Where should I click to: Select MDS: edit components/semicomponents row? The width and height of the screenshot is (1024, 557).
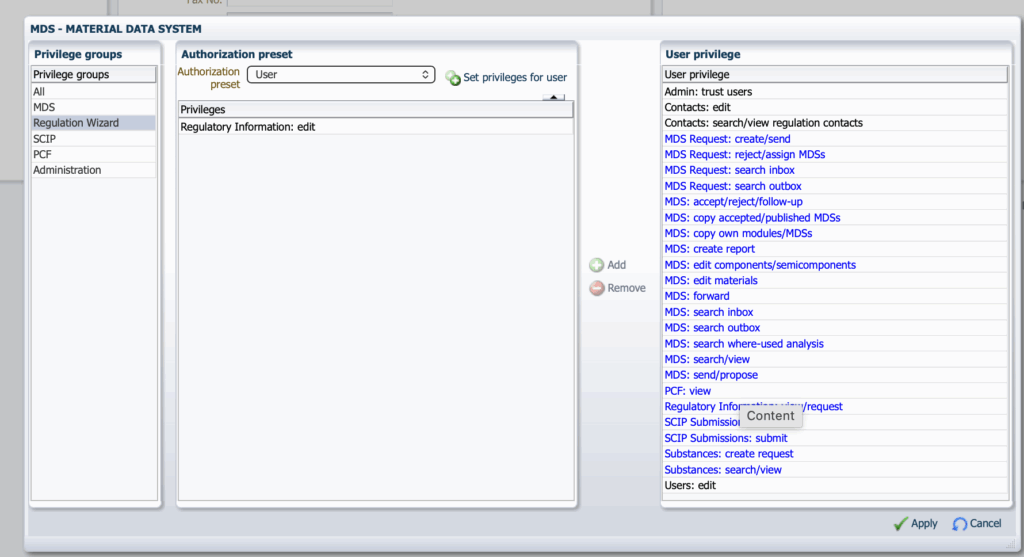coord(835,264)
